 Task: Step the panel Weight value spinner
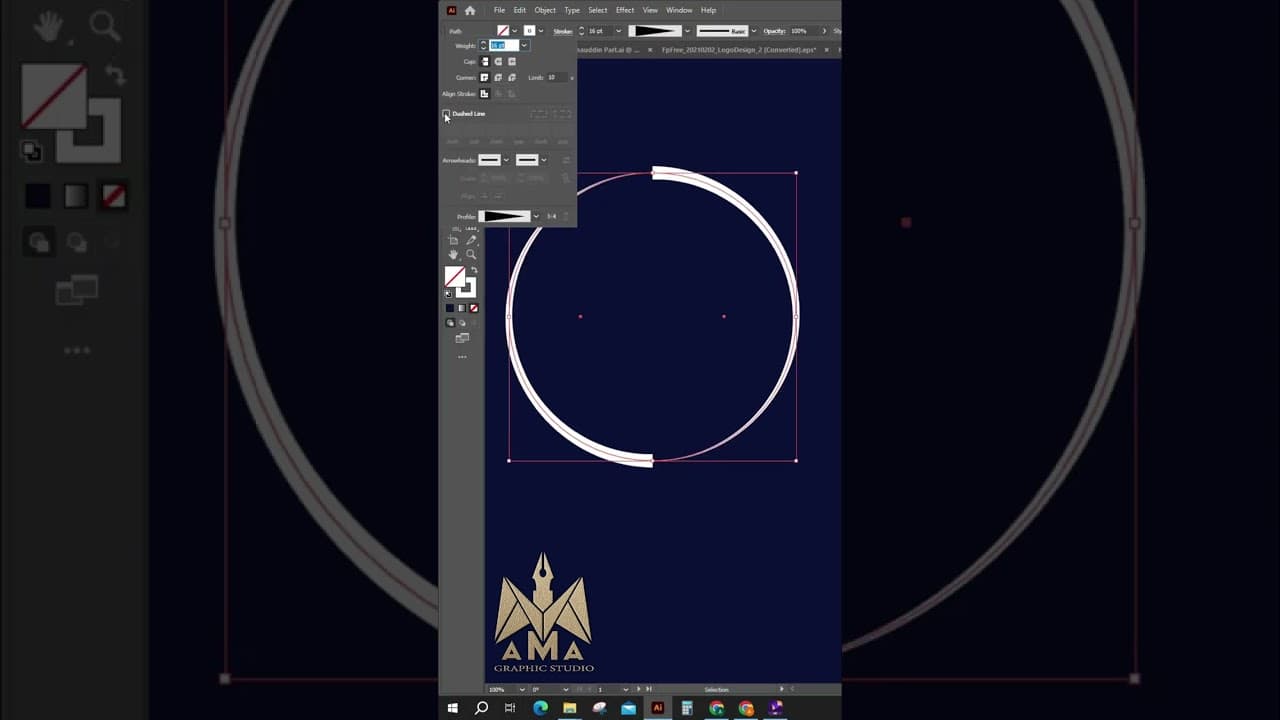(484, 46)
